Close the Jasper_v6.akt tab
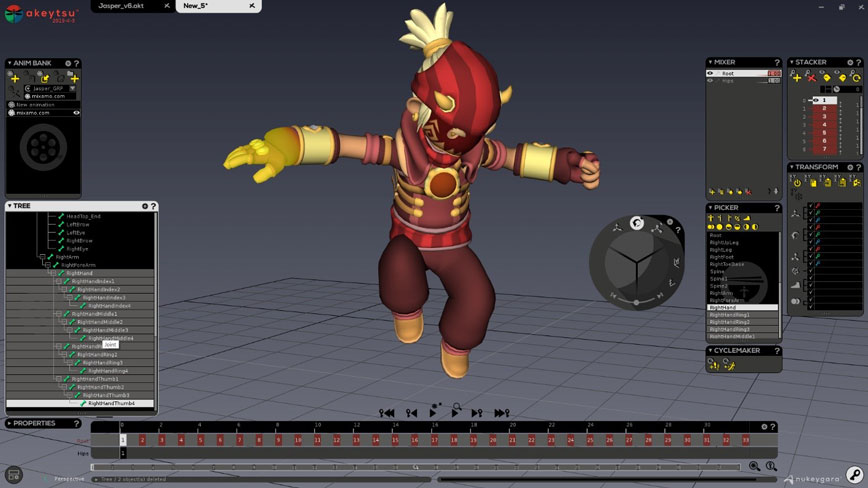 coord(167,6)
